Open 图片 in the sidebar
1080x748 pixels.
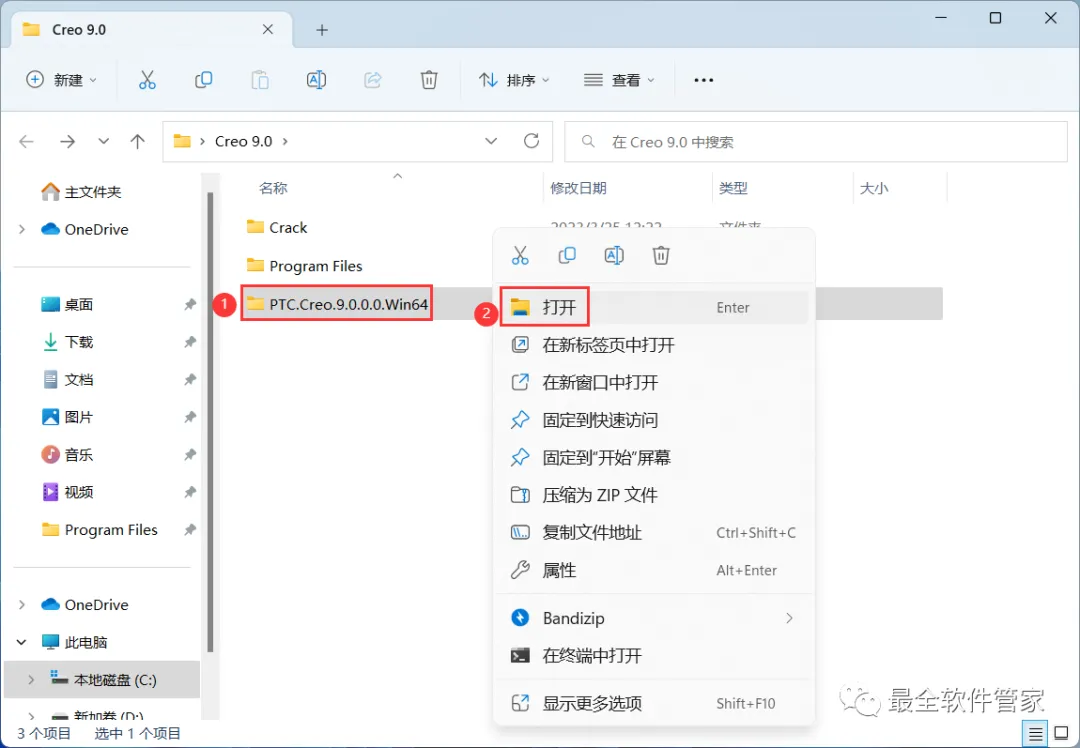pyautogui.click(x=68, y=417)
